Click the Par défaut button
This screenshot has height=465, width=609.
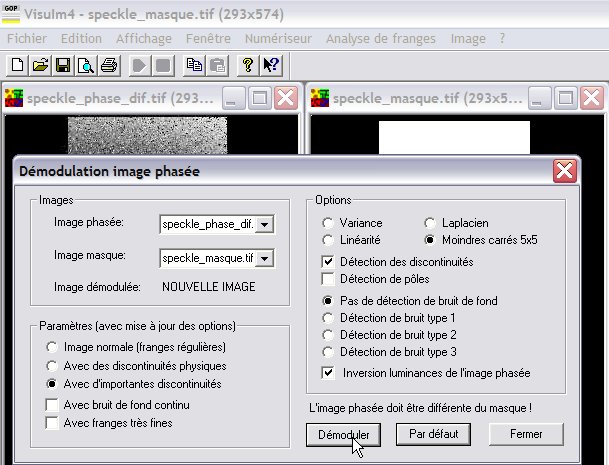pos(433,434)
